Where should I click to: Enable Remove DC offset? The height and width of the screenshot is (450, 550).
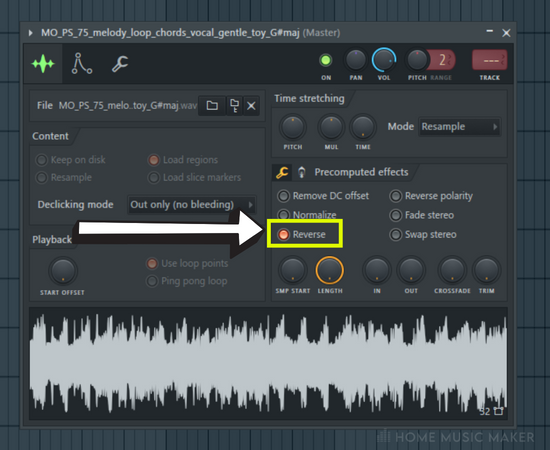click(x=323, y=196)
